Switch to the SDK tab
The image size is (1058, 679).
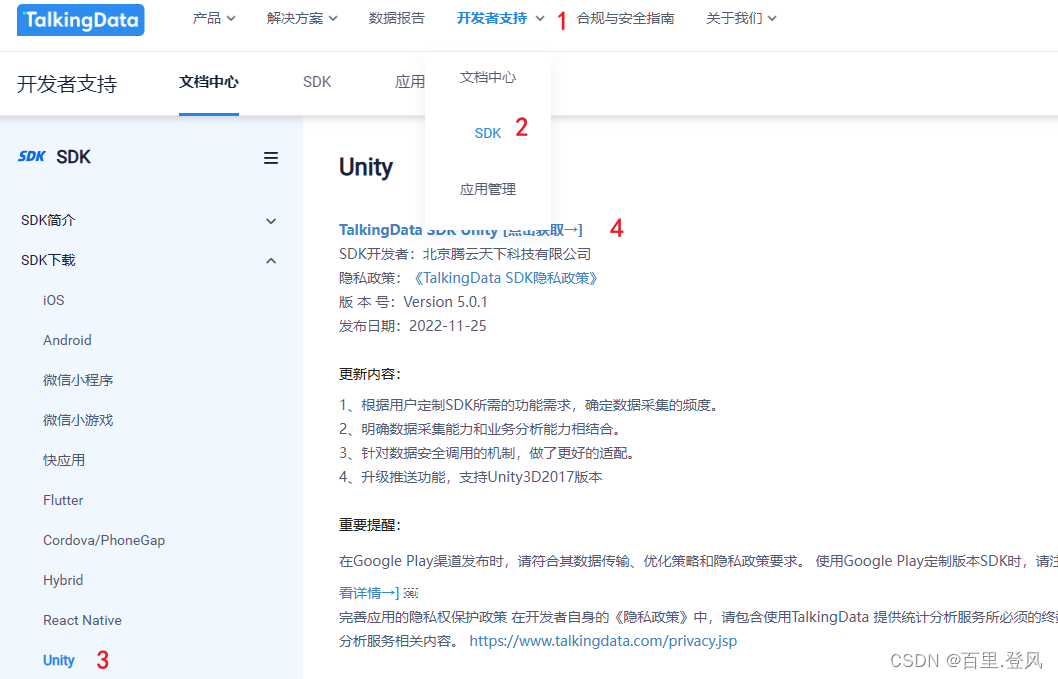pyautogui.click(x=317, y=82)
